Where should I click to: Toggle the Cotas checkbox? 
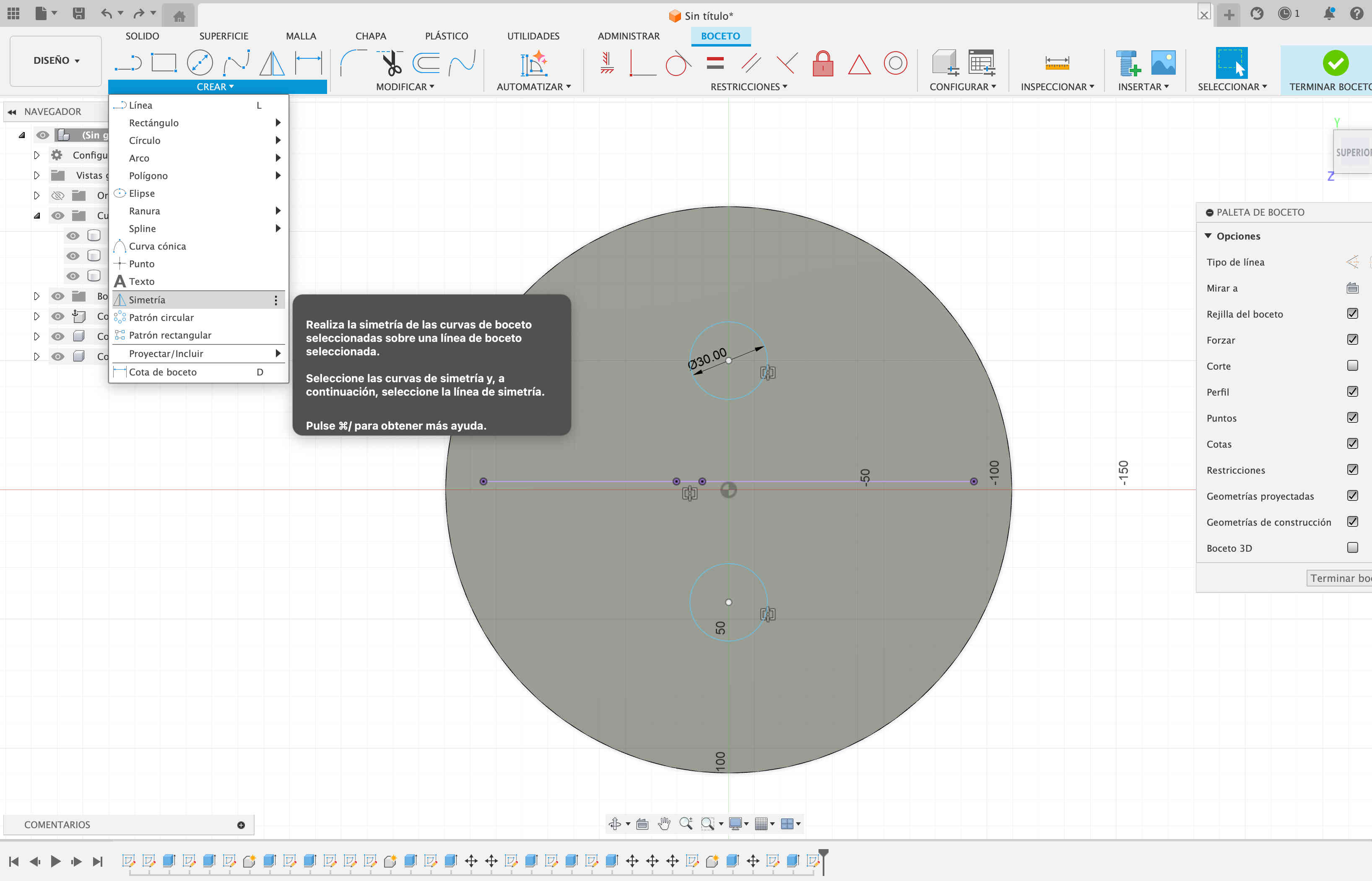click(1353, 444)
